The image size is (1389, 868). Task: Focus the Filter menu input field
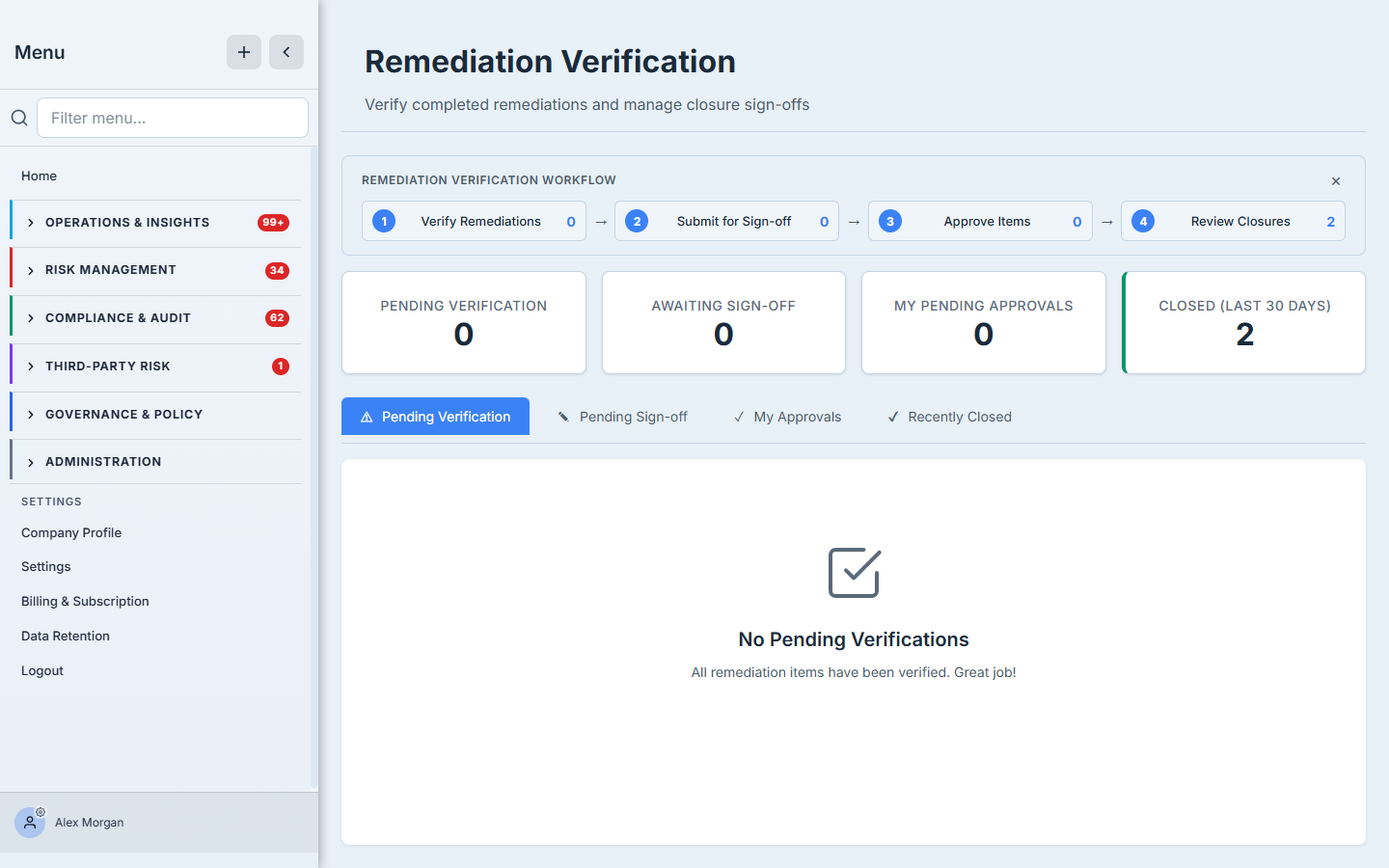coord(173,118)
